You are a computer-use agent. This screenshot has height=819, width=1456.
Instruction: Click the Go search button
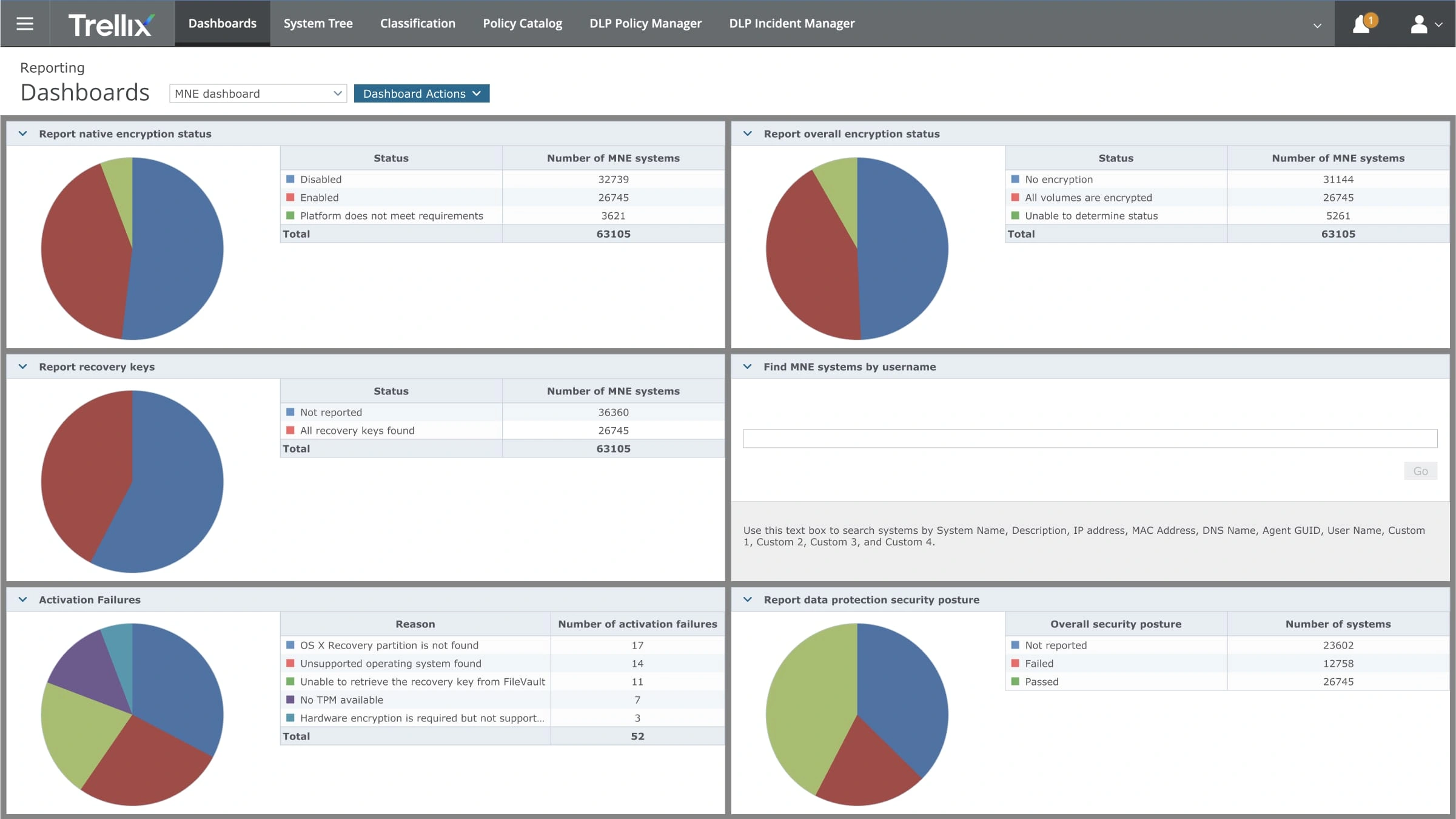[x=1420, y=471]
